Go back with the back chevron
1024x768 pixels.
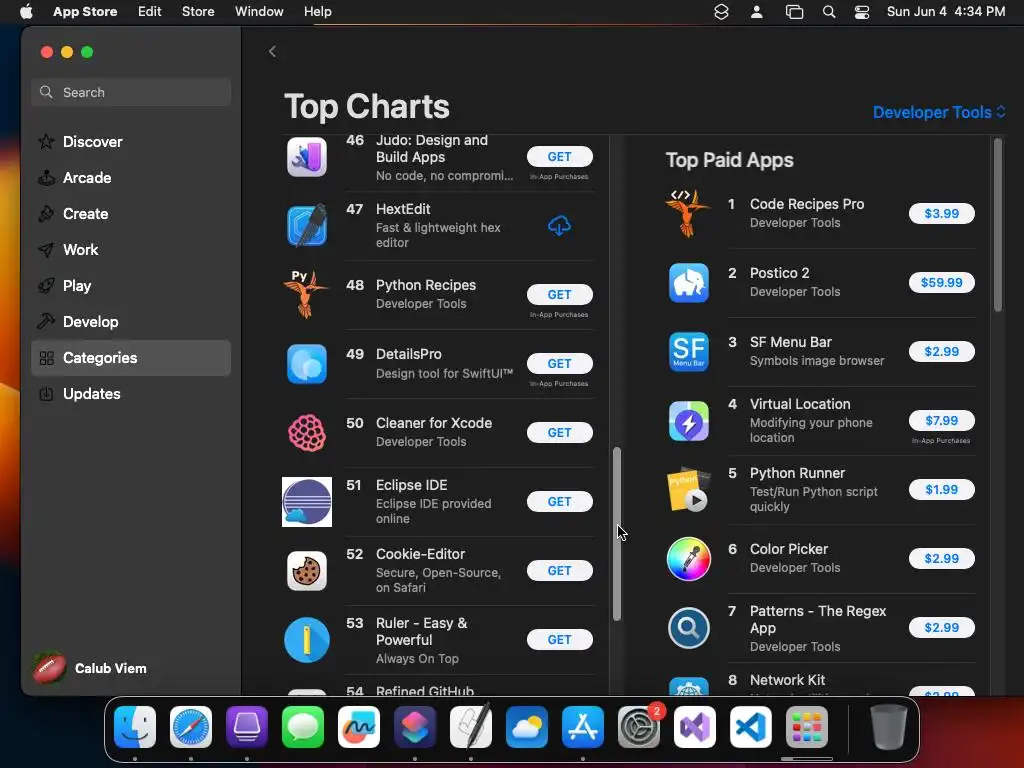click(x=272, y=52)
